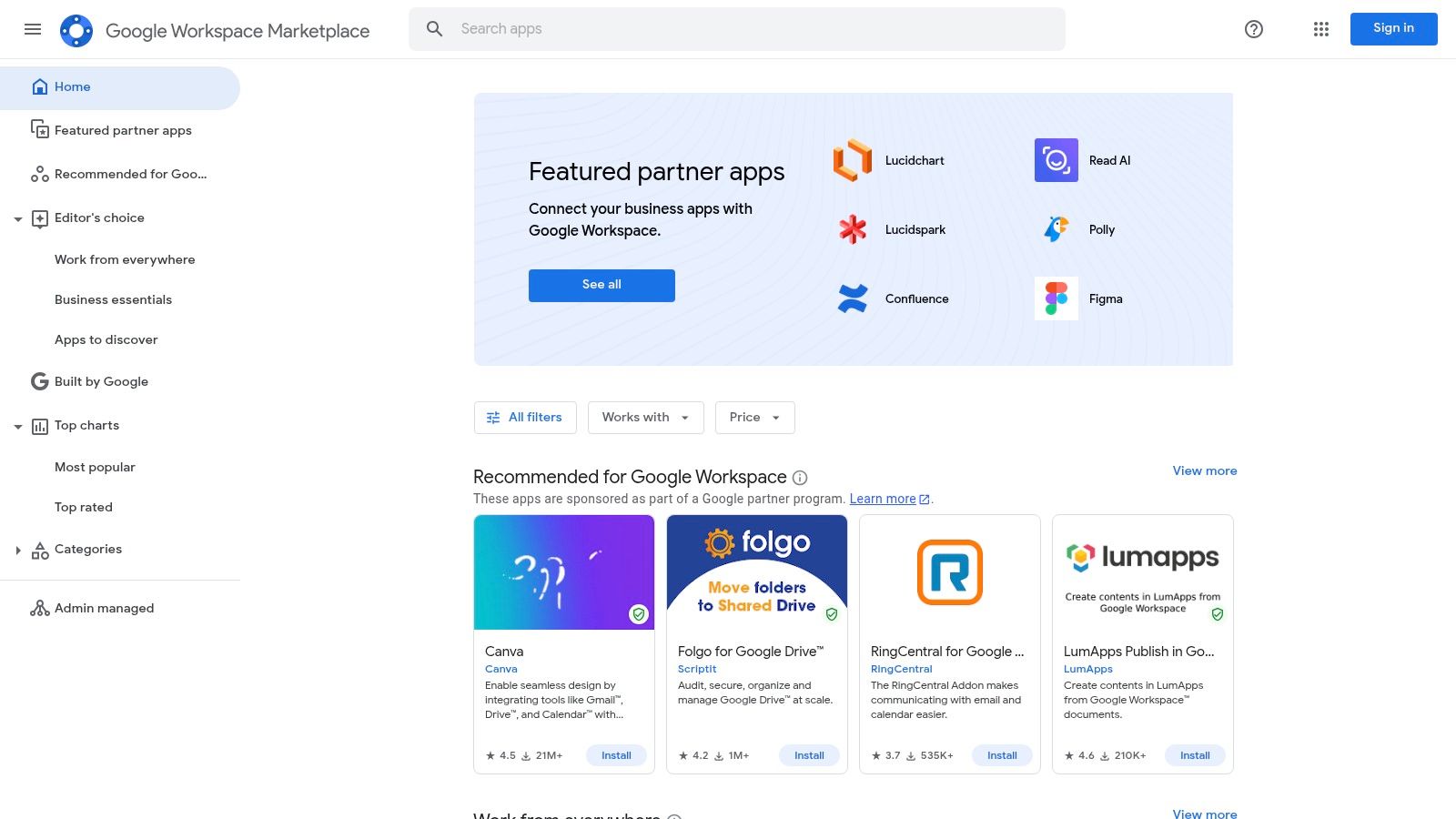Select the Lucidchart app icon
The width and height of the screenshot is (1456, 819).
852,160
